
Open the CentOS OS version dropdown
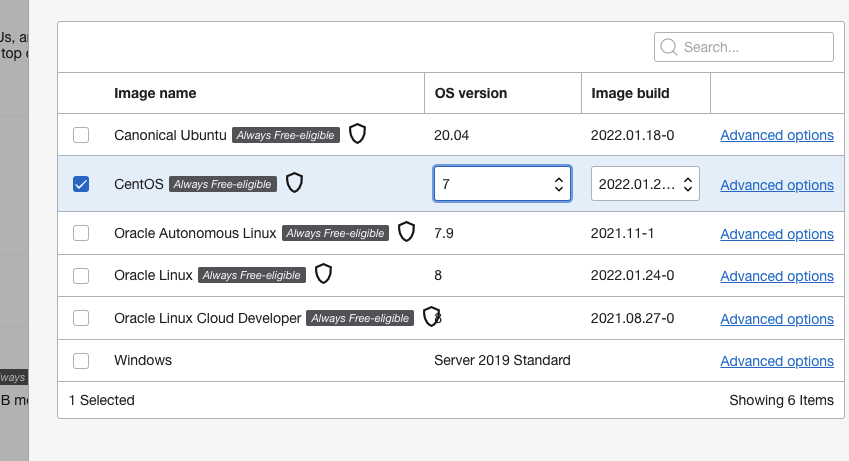tap(502, 184)
